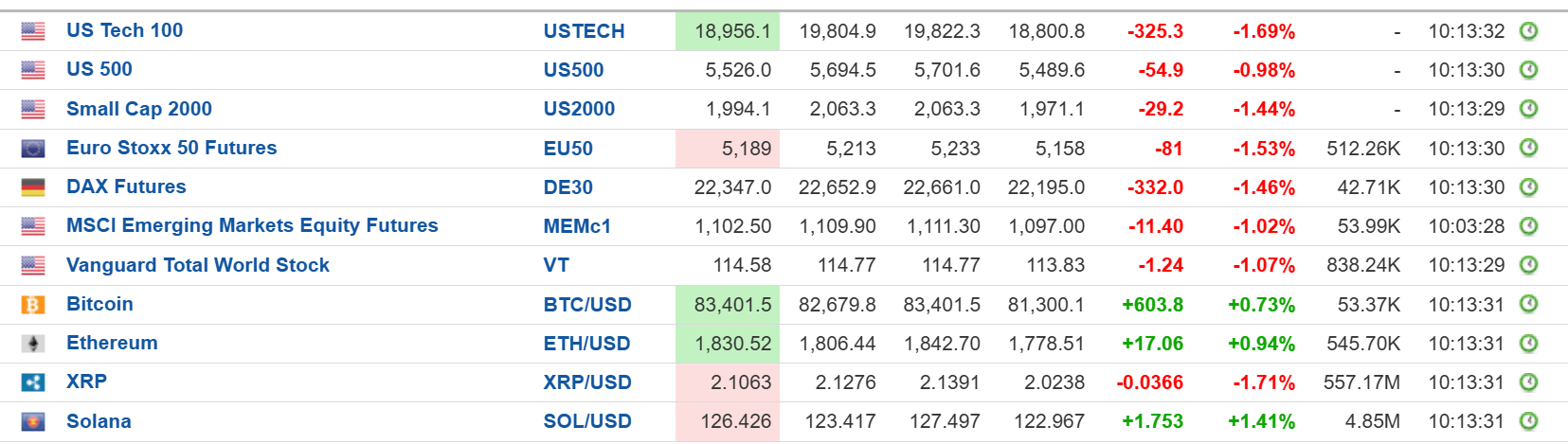Open Vanguard Total World Stock page
Image resolution: width=1568 pixels, height=444 pixels.
[x=198, y=265]
